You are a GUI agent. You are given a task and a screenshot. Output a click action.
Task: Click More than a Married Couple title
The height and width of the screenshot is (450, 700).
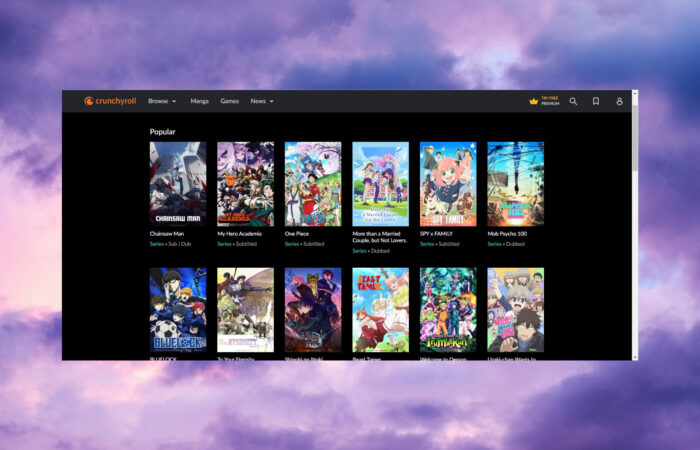380,237
